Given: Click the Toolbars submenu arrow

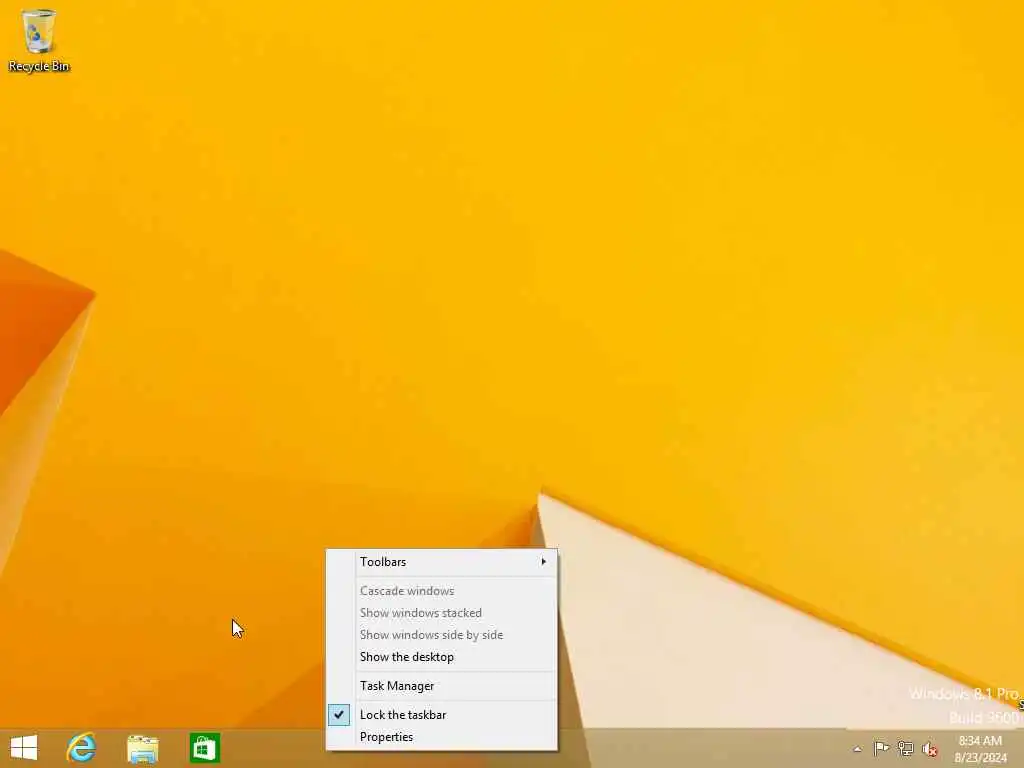Looking at the screenshot, I should click(x=543, y=562).
